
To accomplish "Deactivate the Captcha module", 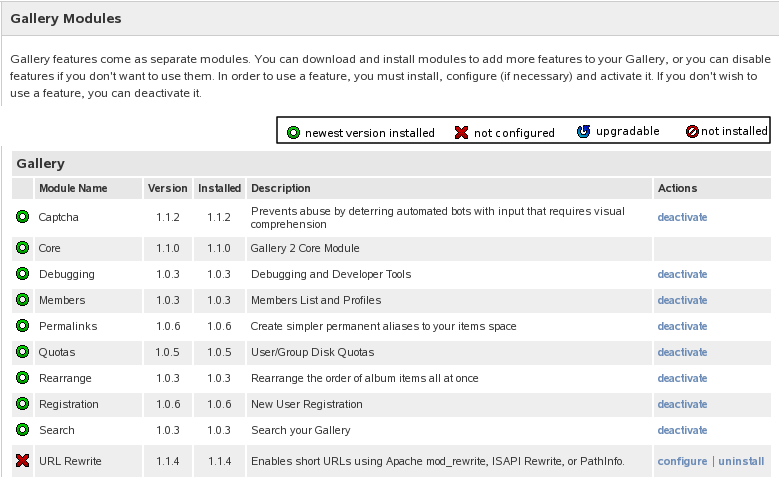I will (x=682, y=217).
